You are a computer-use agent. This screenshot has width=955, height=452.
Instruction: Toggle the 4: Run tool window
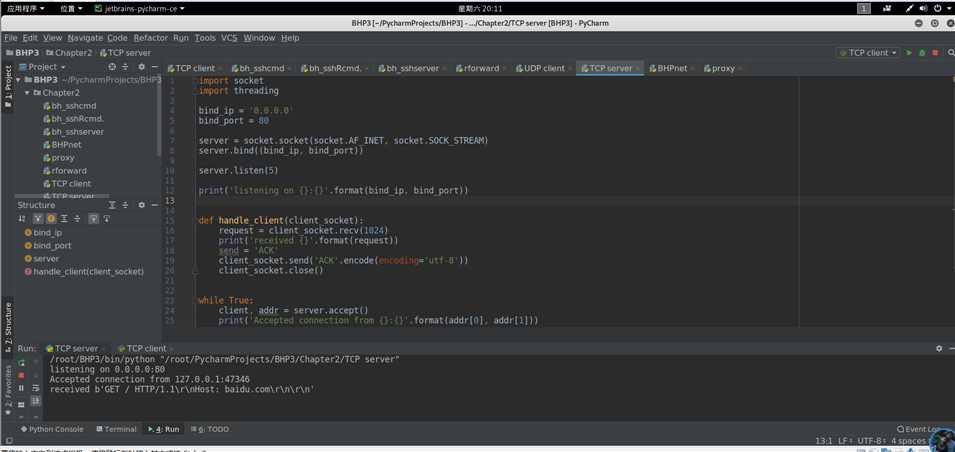point(164,429)
